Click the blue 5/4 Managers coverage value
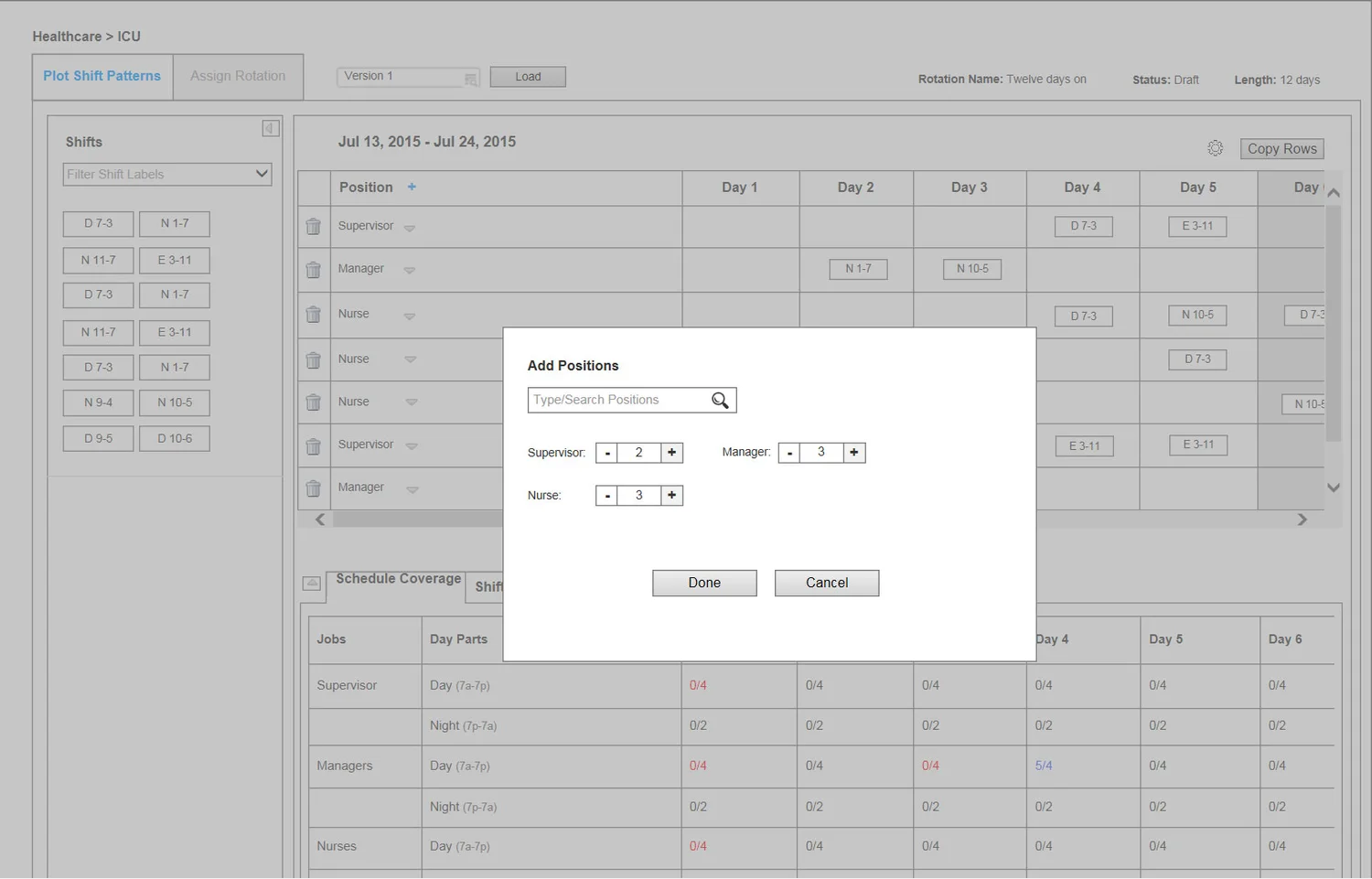 coord(1044,766)
